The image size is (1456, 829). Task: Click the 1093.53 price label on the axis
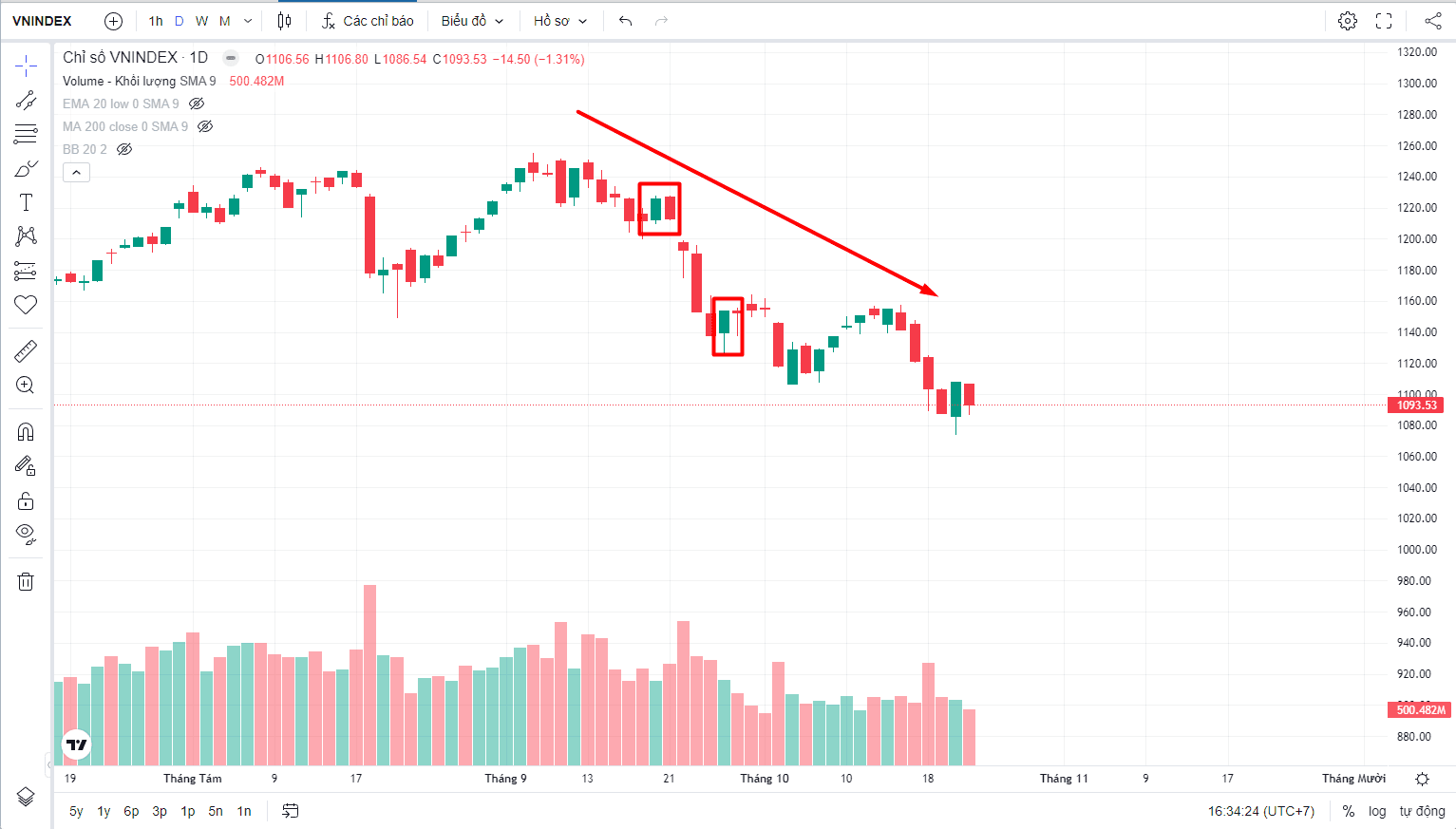(1416, 405)
